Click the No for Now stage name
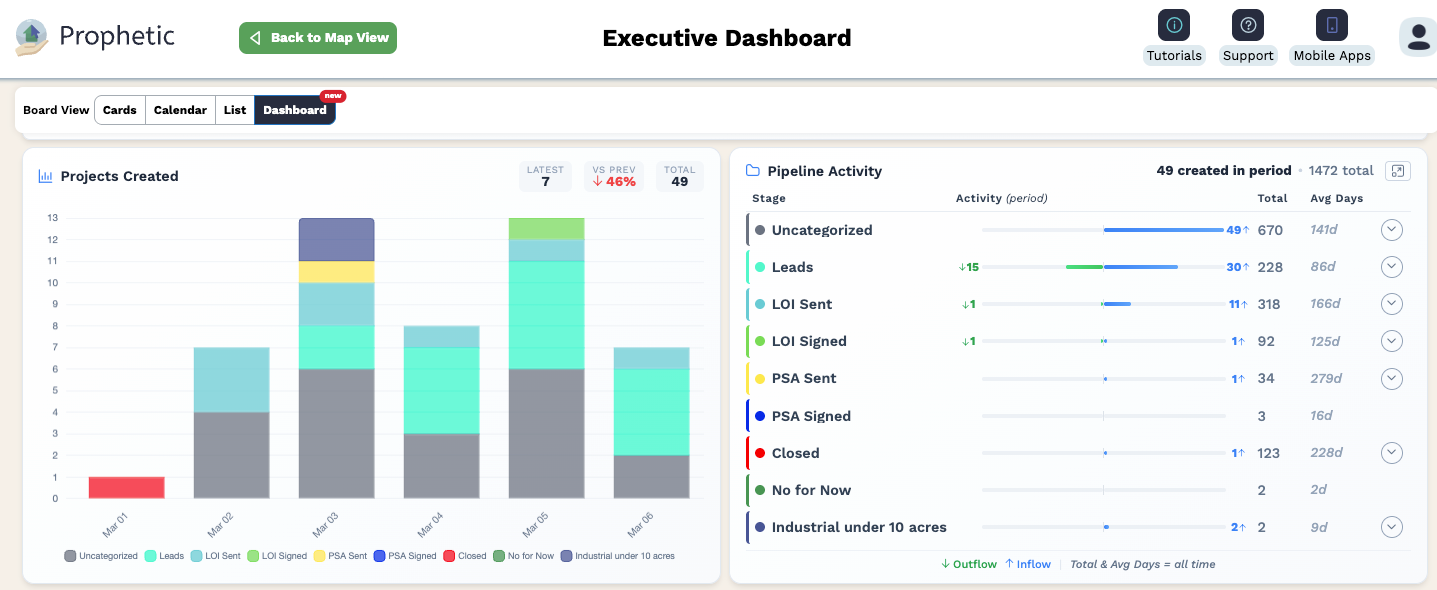The image size is (1437, 590). coord(811,490)
